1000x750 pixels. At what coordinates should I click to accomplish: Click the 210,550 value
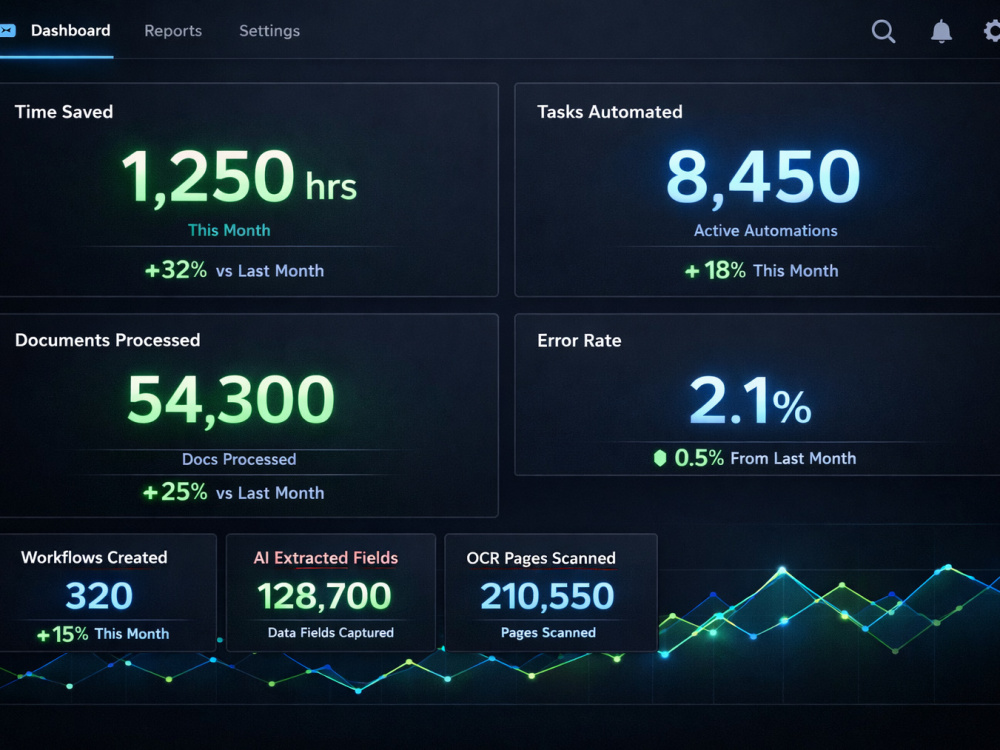pyautogui.click(x=547, y=596)
